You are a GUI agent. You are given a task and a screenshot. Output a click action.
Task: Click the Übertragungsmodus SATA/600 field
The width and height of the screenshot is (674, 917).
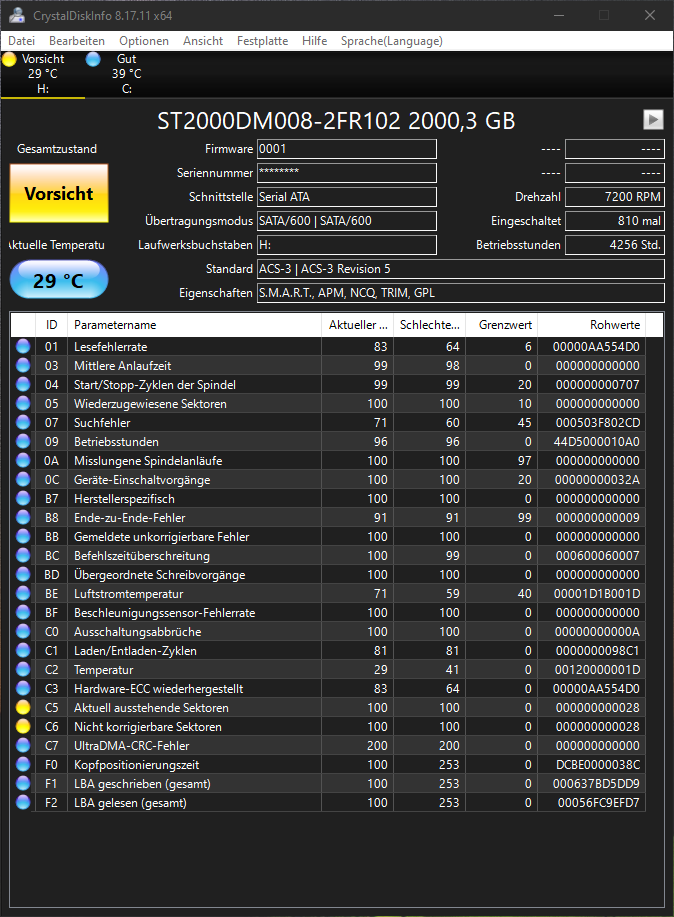click(347, 221)
